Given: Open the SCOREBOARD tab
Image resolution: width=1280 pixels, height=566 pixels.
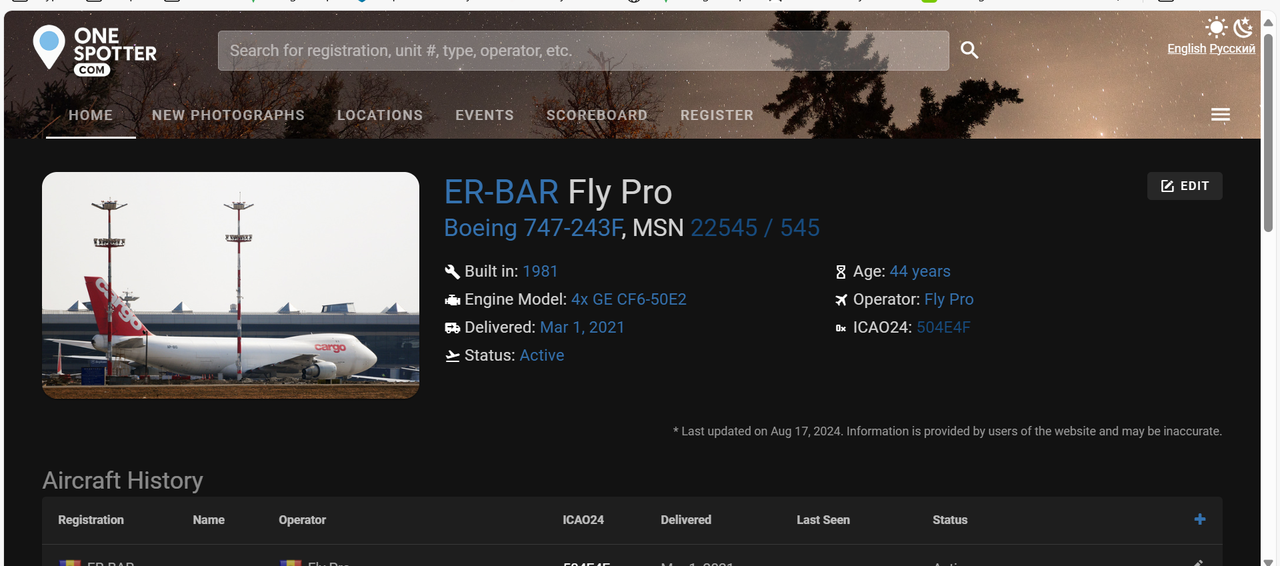Looking at the screenshot, I should (597, 115).
